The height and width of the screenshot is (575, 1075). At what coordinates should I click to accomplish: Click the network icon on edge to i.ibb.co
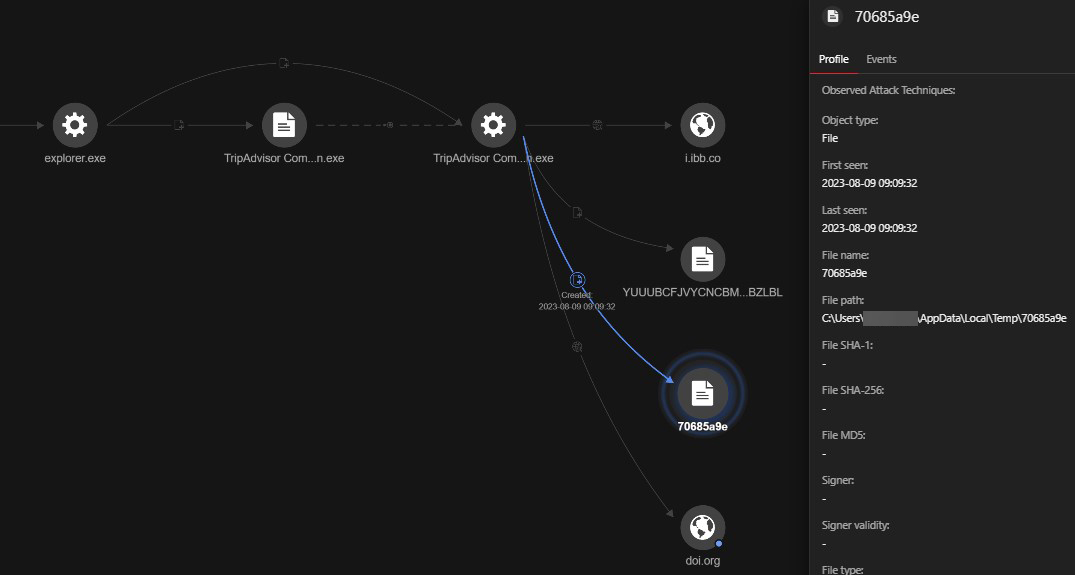(x=597, y=125)
